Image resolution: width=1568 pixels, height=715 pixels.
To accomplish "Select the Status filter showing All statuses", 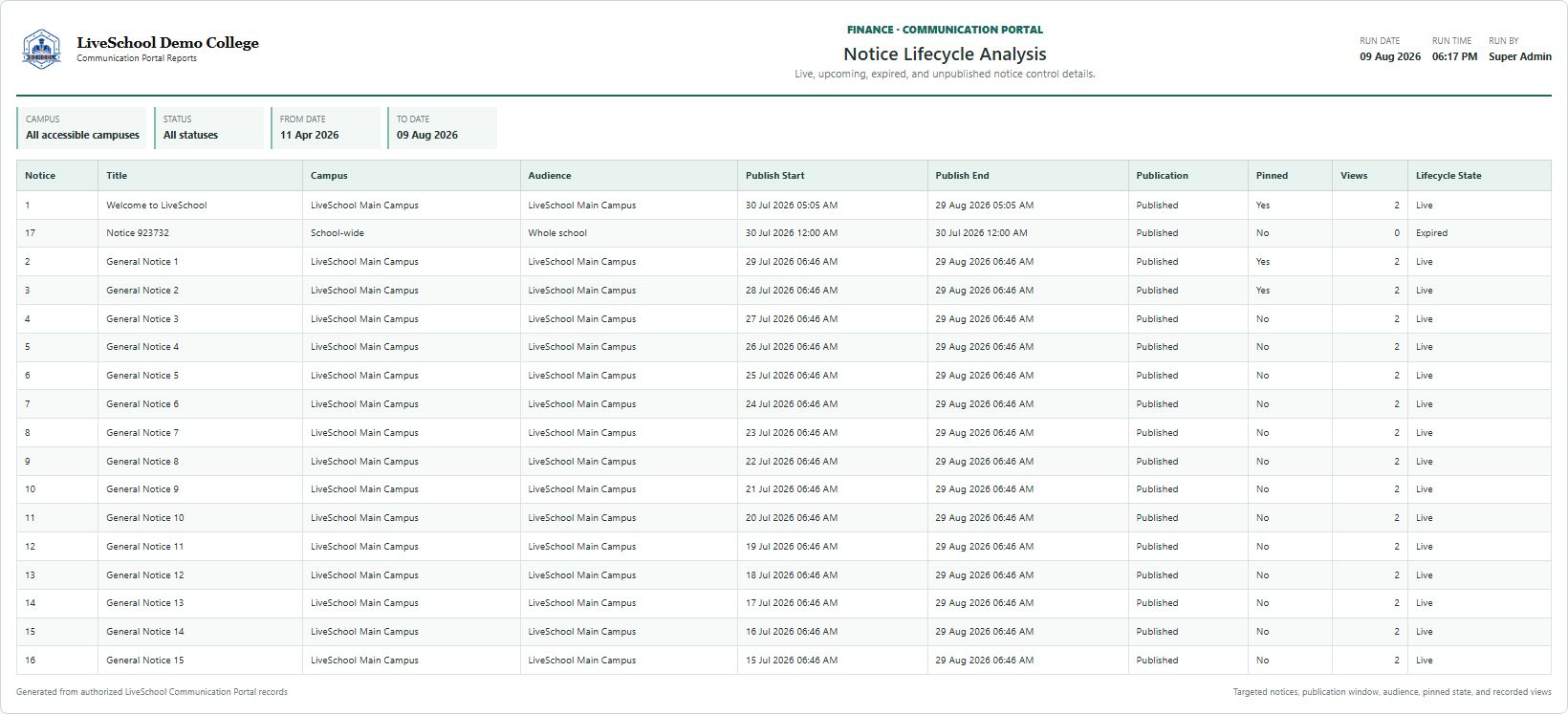I will tap(209, 127).
